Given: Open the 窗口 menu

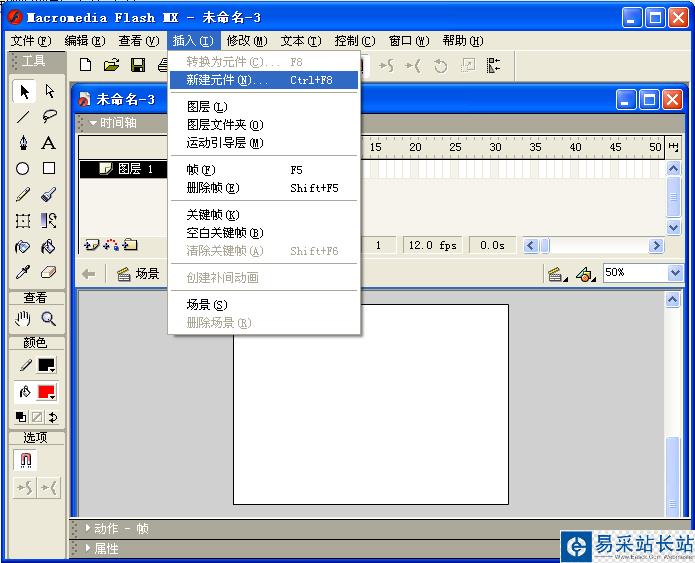Looking at the screenshot, I should pyautogui.click(x=409, y=41).
